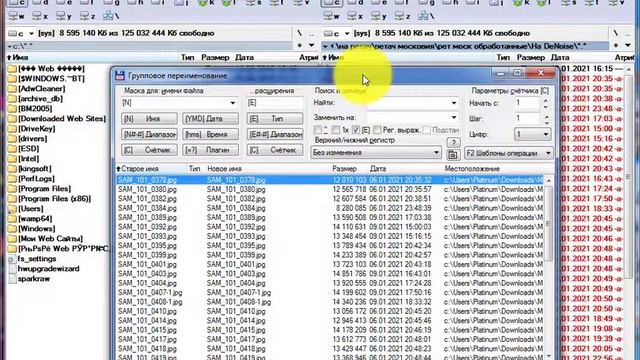Select the [Users] folder icon

tap(12, 209)
